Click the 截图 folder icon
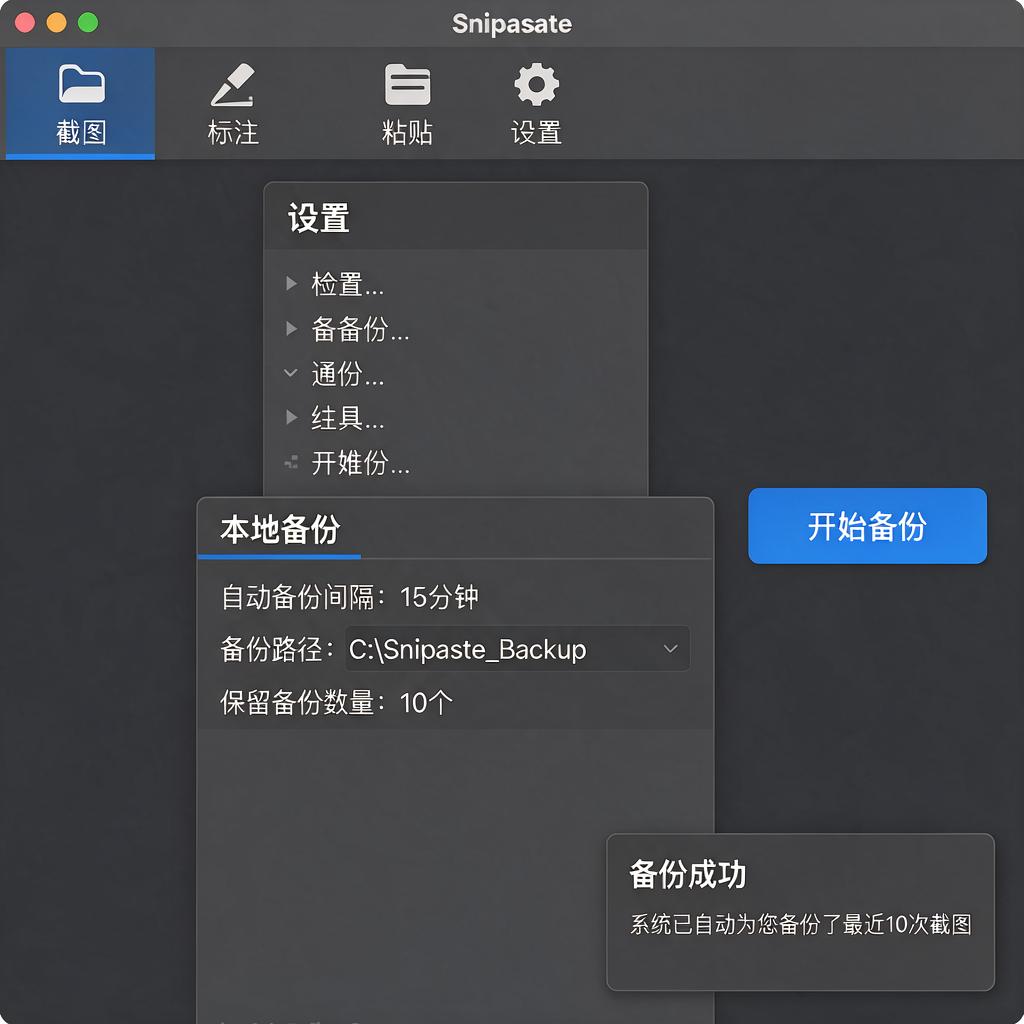1024x1024 pixels. [x=82, y=84]
